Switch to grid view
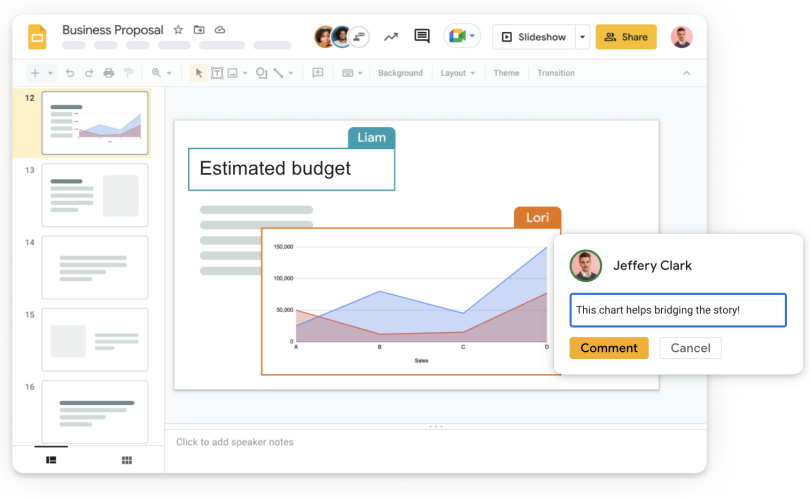 click(127, 460)
